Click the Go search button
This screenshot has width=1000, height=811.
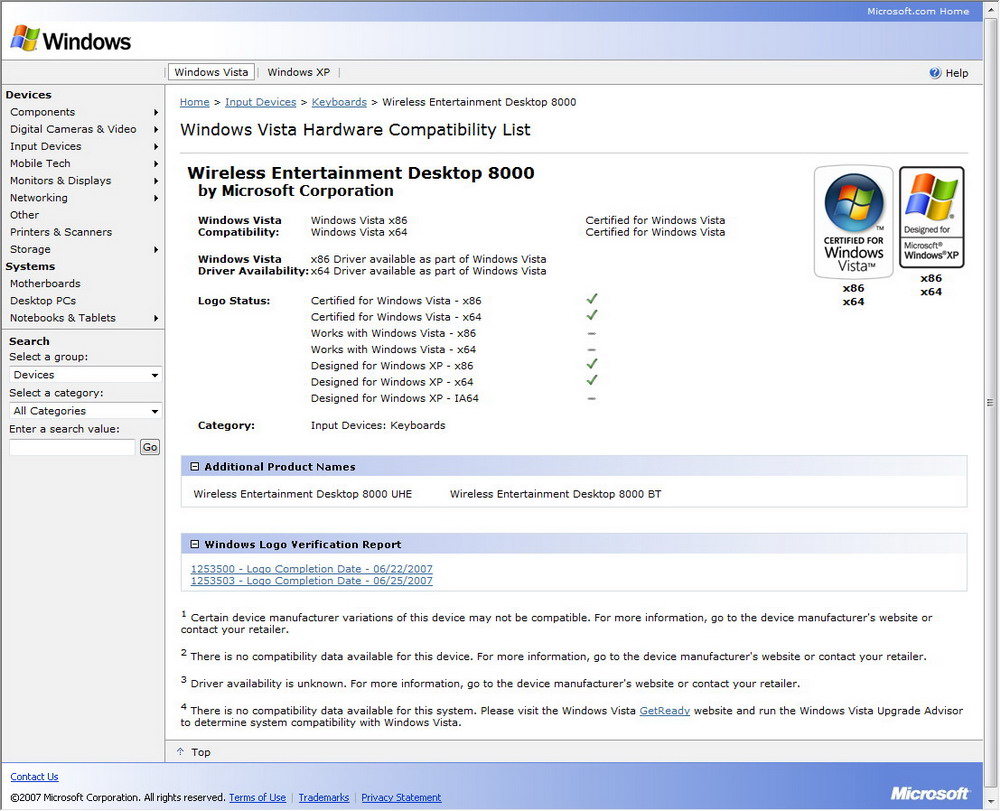(x=150, y=447)
